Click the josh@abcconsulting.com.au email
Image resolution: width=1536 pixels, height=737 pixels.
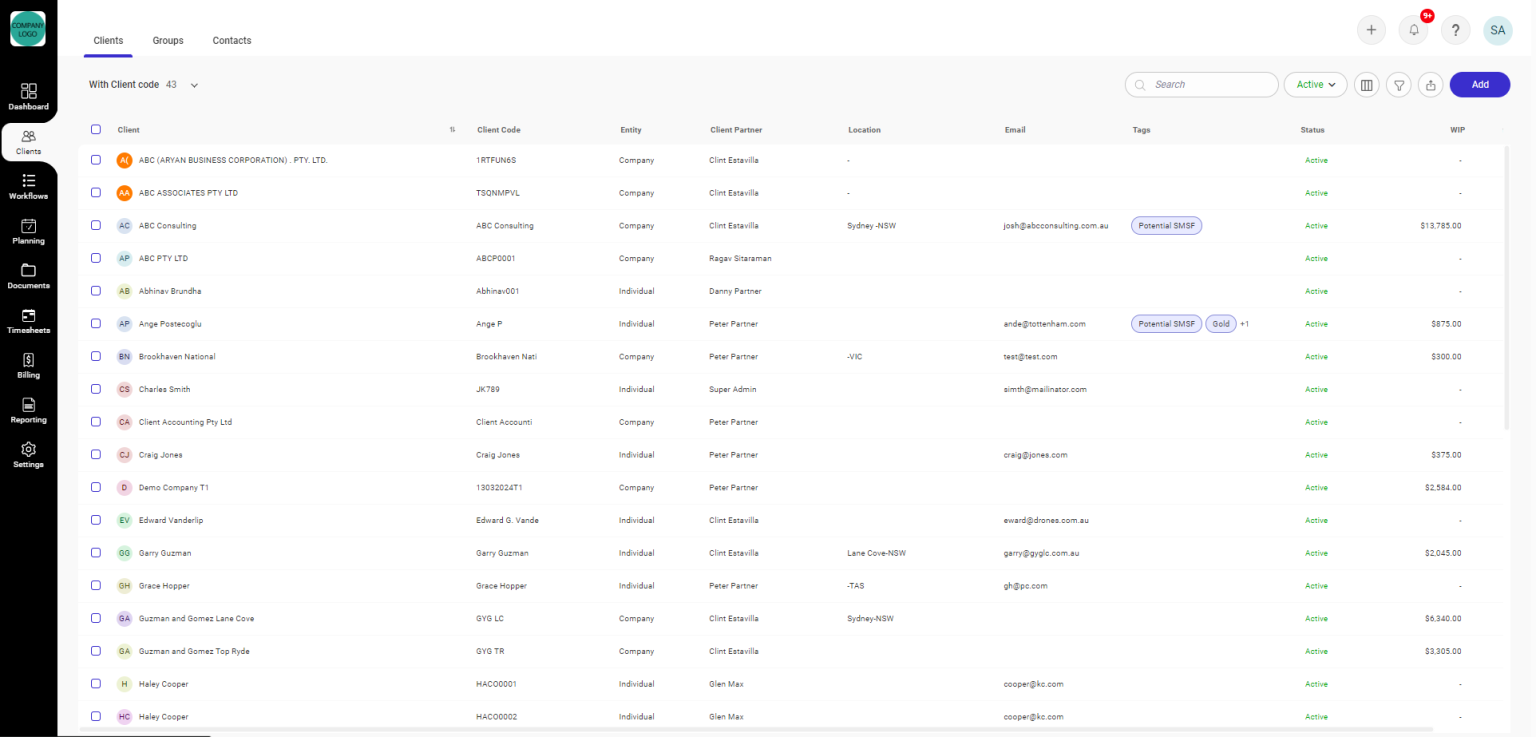tap(1056, 226)
